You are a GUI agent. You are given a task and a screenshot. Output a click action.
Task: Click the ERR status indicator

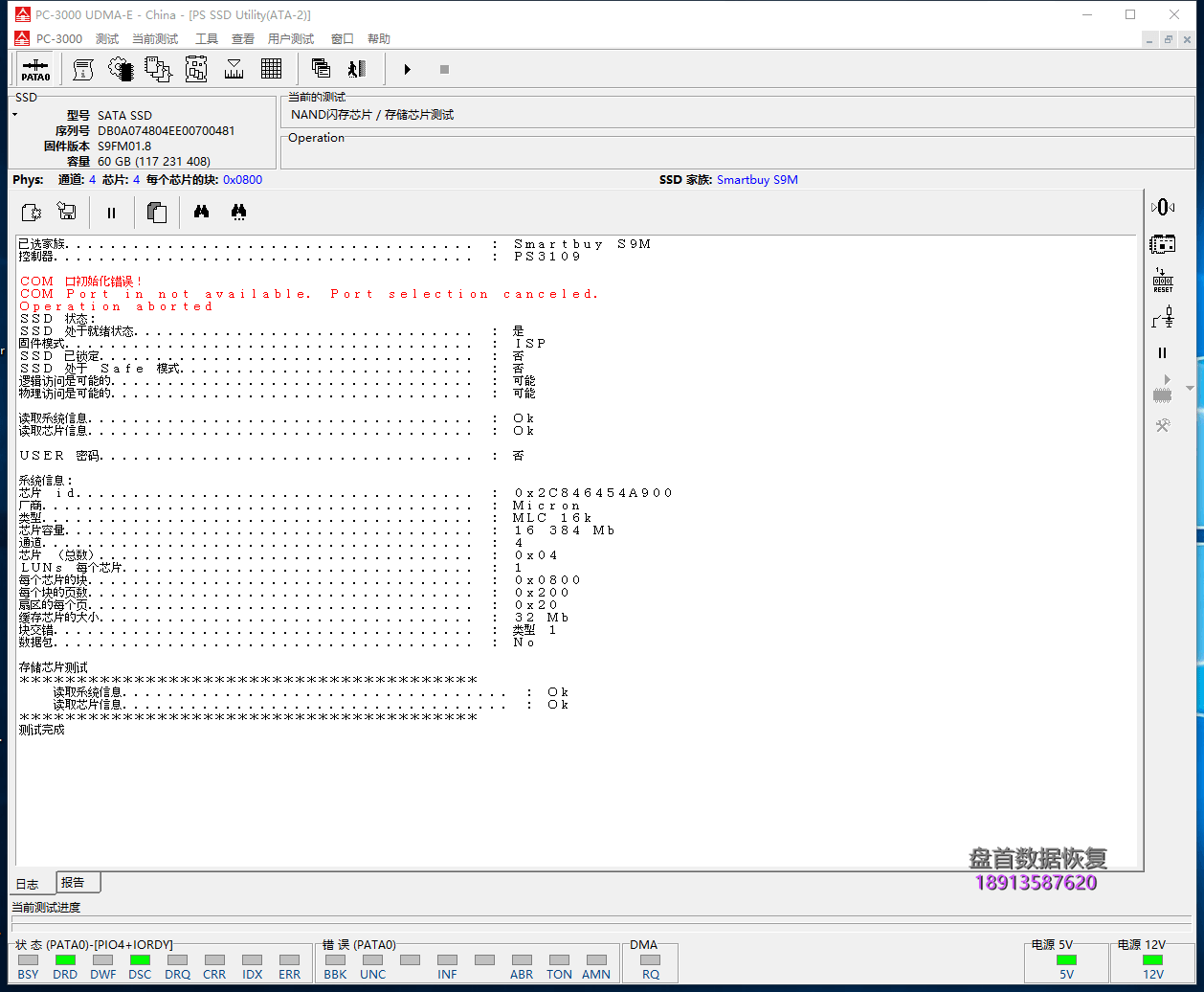coord(289,959)
